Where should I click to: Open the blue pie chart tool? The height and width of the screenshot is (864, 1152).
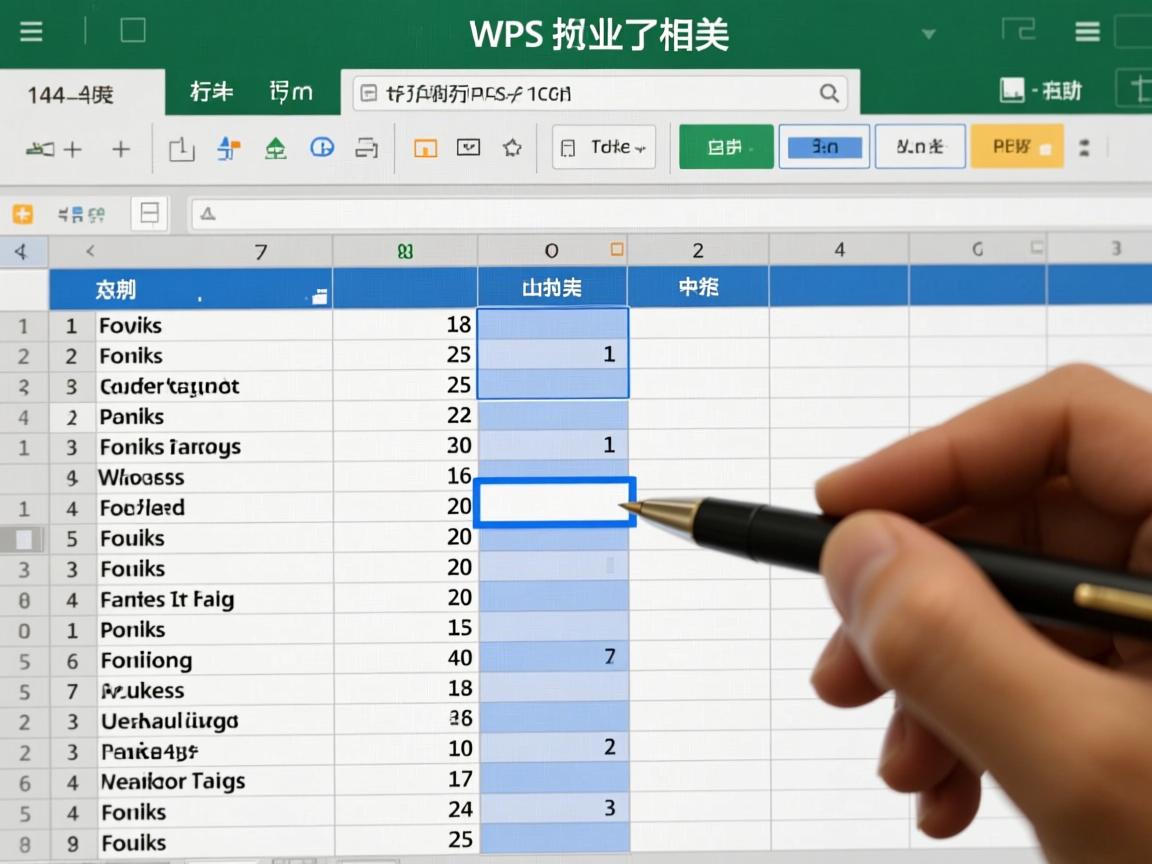pyautogui.click(x=322, y=147)
